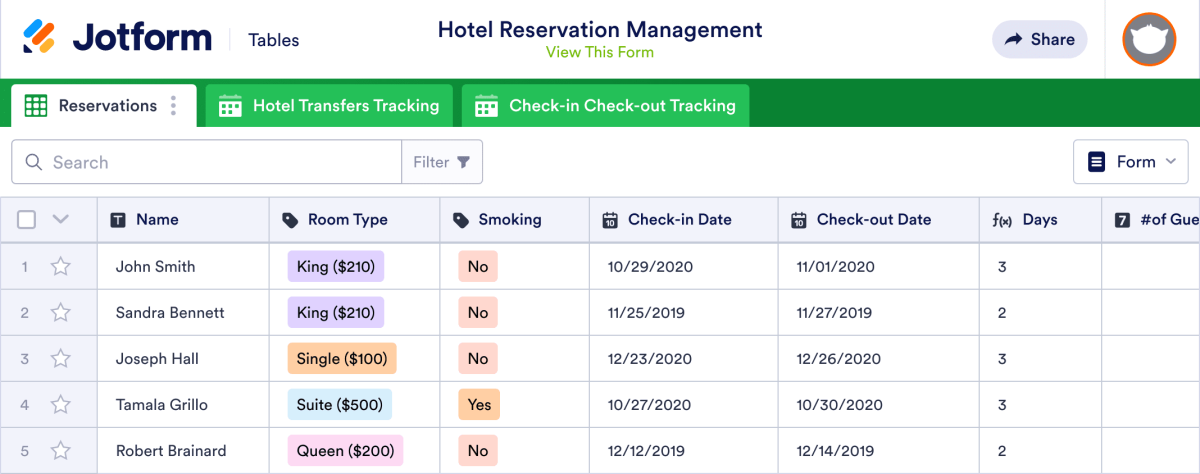Toggle the select-all rows checkbox
Screen dimensions: 1200x474
(27, 220)
